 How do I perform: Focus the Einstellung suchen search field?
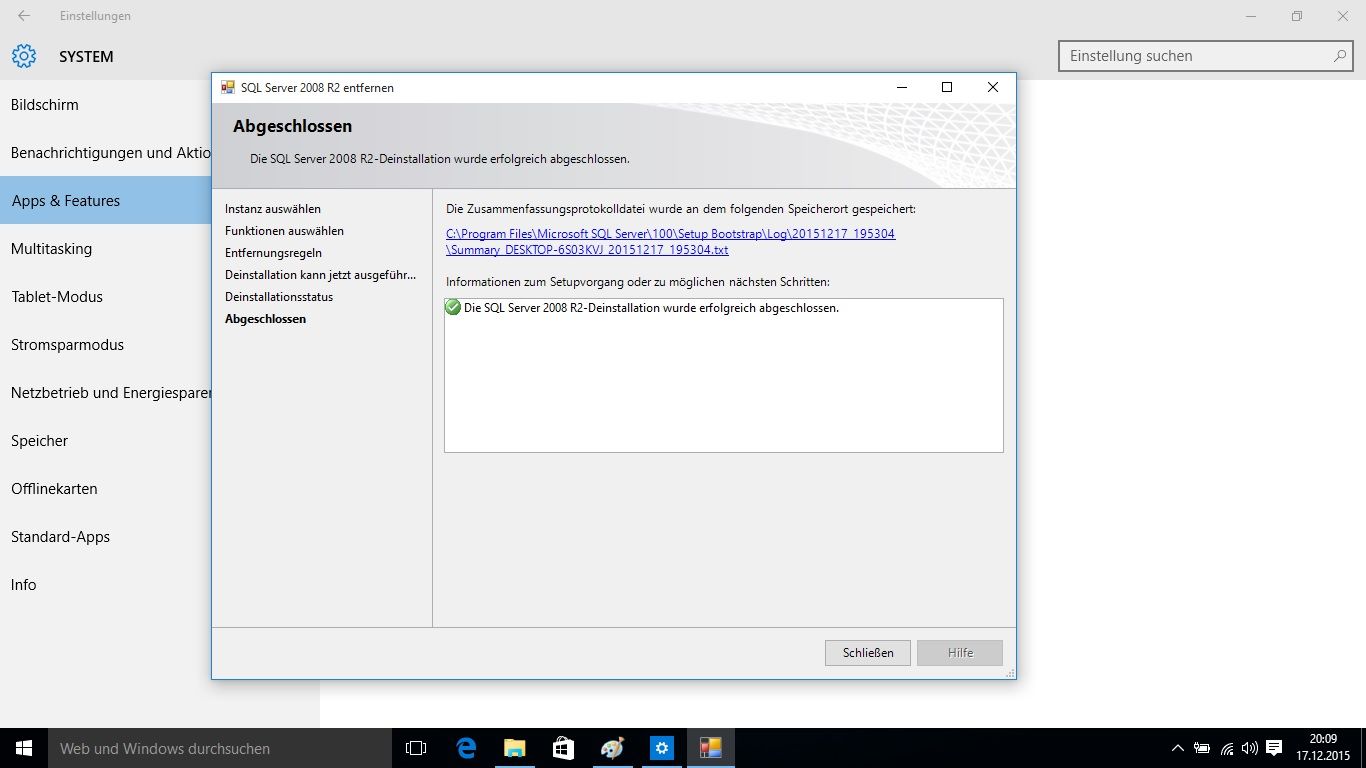pyautogui.click(x=1206, y=56)
